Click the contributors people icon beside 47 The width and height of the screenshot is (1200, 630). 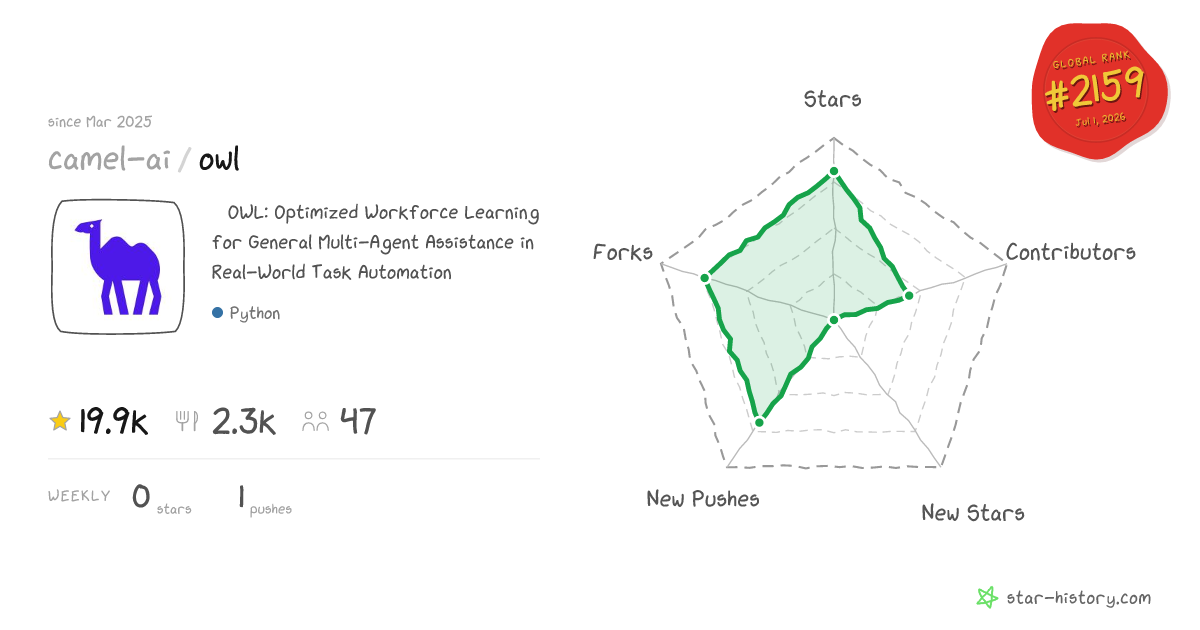click(x=316, y=422)
